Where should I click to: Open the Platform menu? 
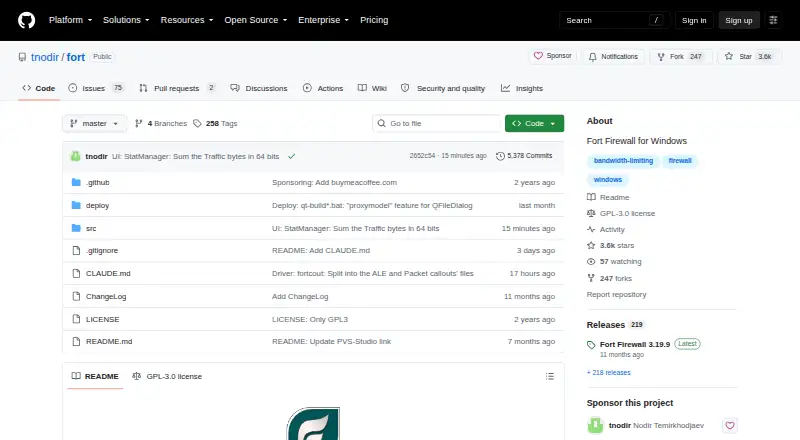point(70,20)
